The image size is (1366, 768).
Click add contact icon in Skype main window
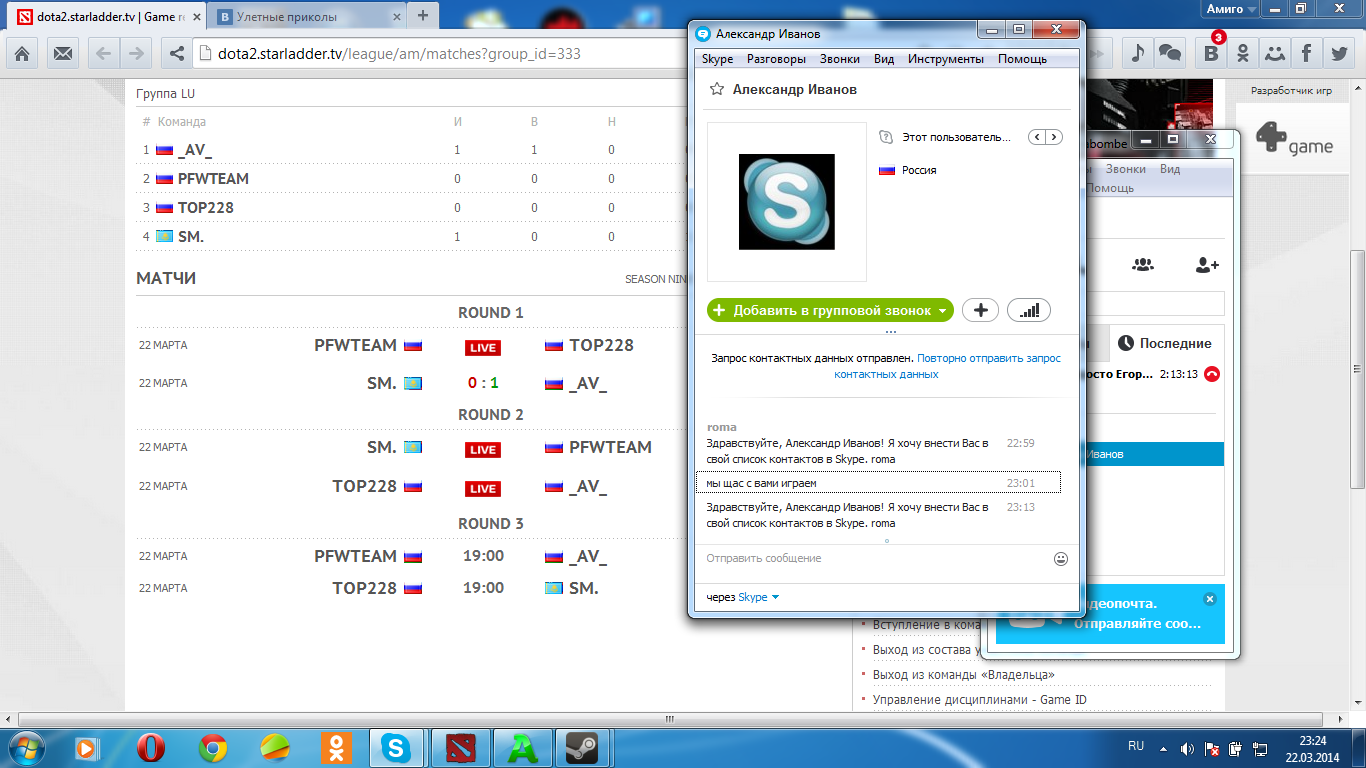pyautogui.click(x=1207, y=265)
